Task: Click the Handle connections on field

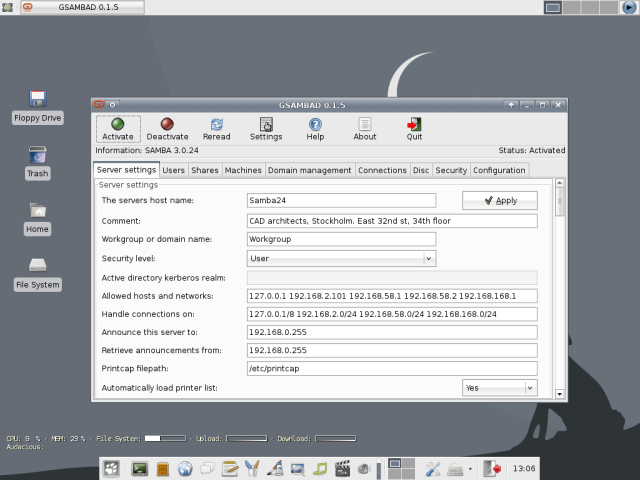Action: click(392, 314)
